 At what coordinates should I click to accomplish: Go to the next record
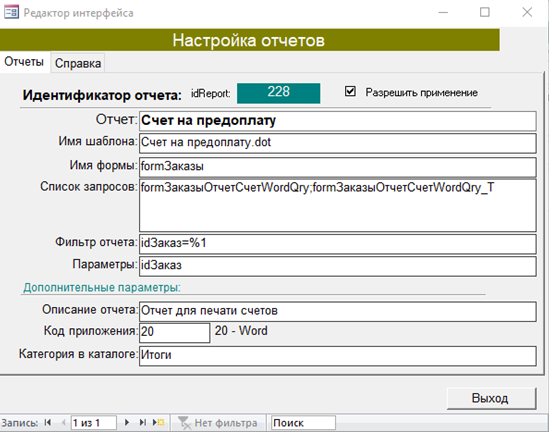127,423
